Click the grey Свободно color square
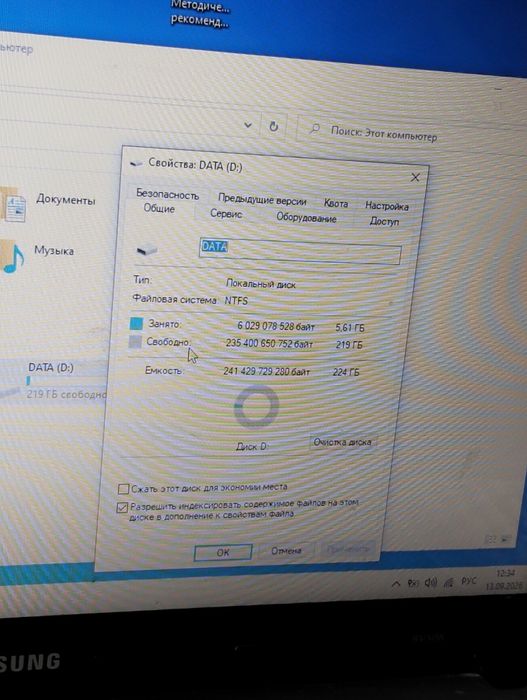This screenshot has width=527, height=700. (x=134, y=342)
